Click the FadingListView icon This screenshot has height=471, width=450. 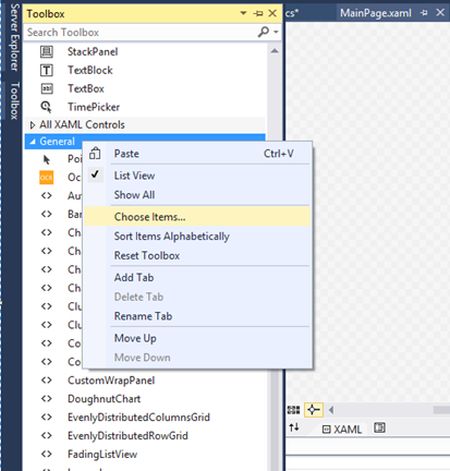pos(46,454)
